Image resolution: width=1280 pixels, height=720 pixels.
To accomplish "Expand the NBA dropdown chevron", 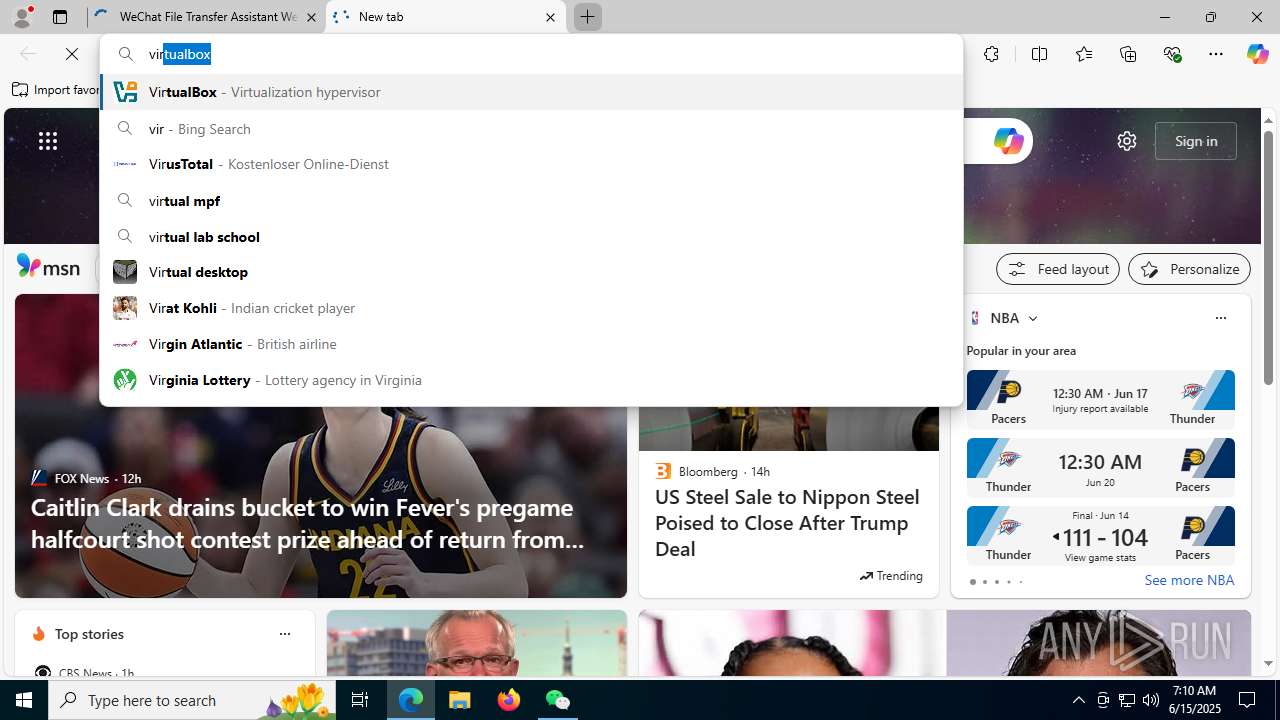I will tap(1033, 318).
